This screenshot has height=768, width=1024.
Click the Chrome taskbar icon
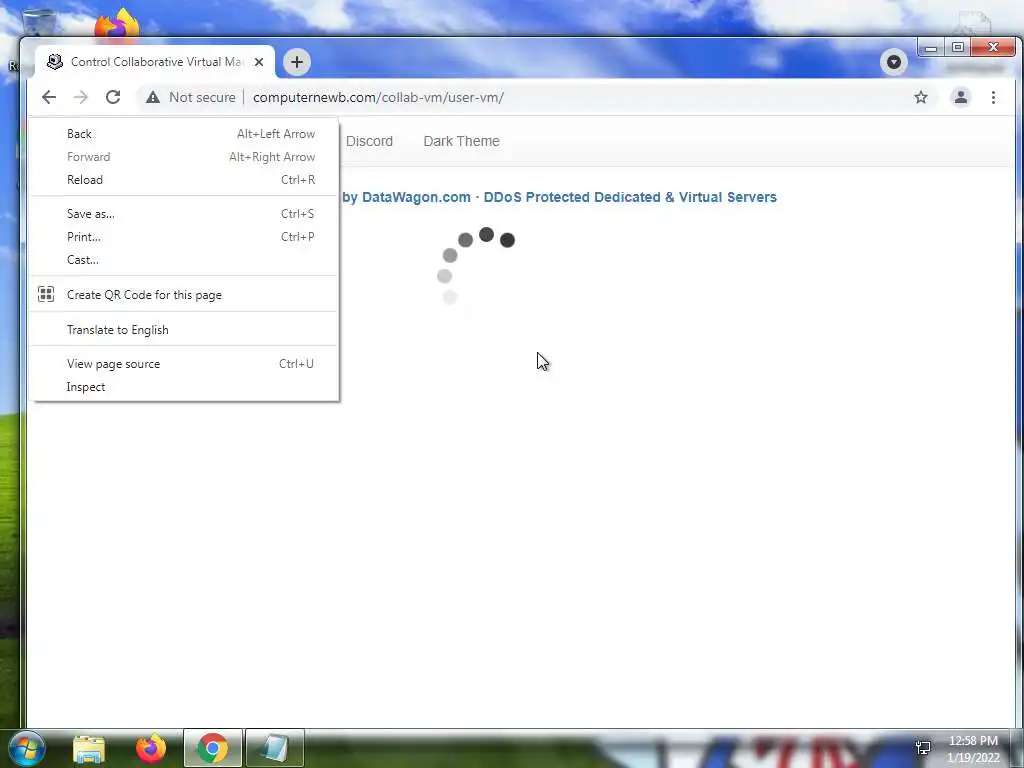(x=213, y=748)
